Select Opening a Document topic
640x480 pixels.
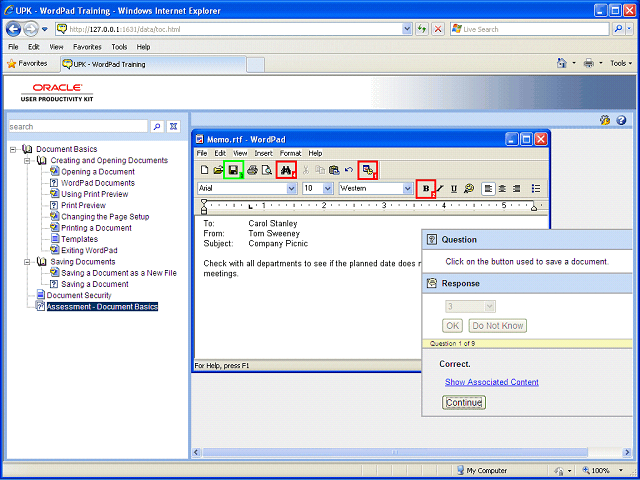(98, 172)
